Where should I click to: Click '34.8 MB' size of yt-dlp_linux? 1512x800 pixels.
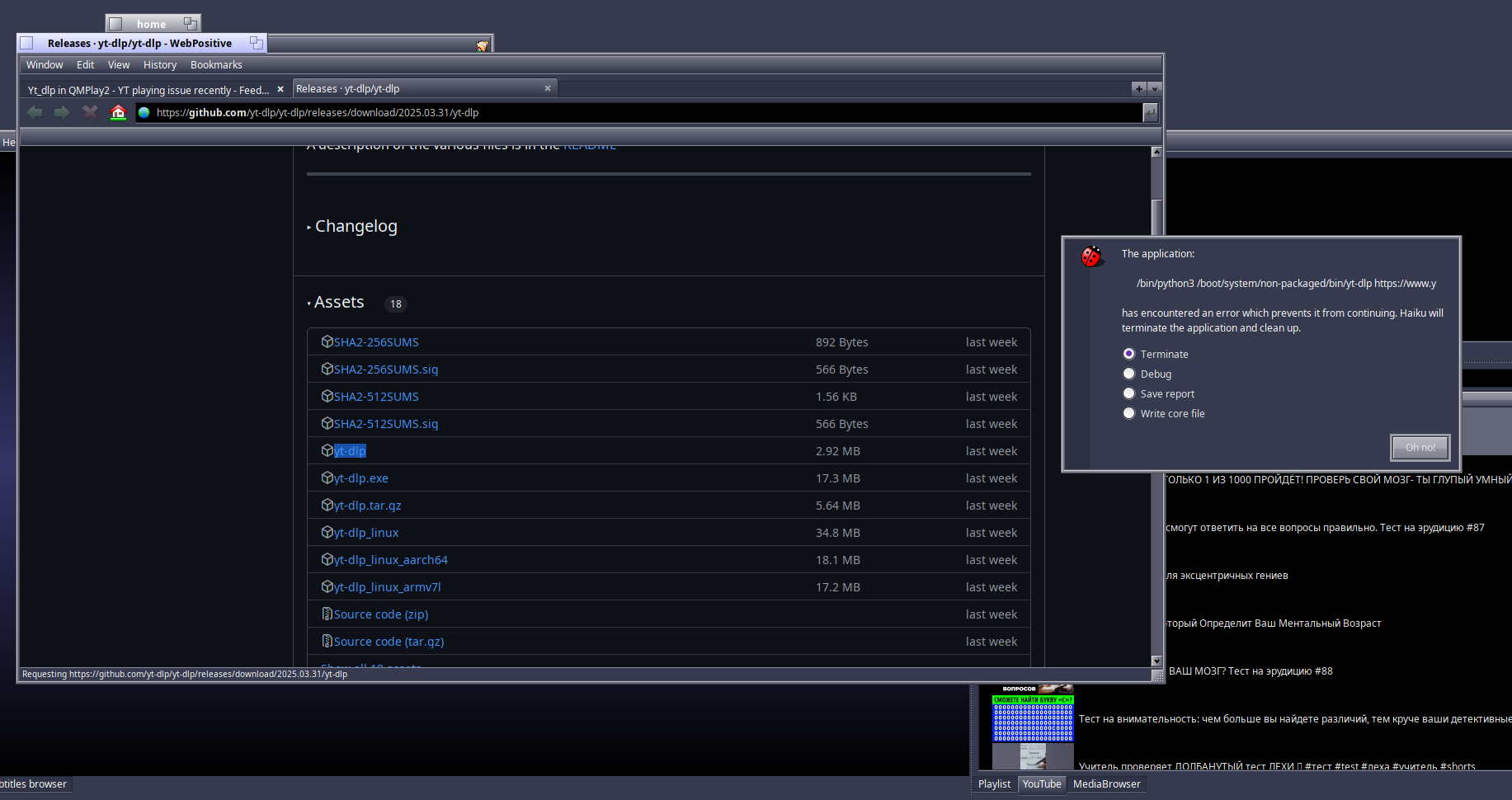tap(838, 532)
